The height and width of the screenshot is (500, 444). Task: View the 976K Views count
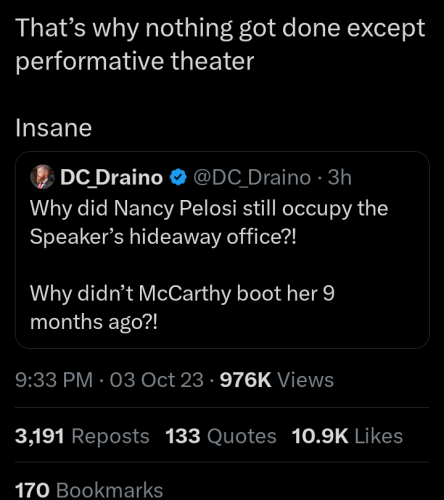click(277, 380)
